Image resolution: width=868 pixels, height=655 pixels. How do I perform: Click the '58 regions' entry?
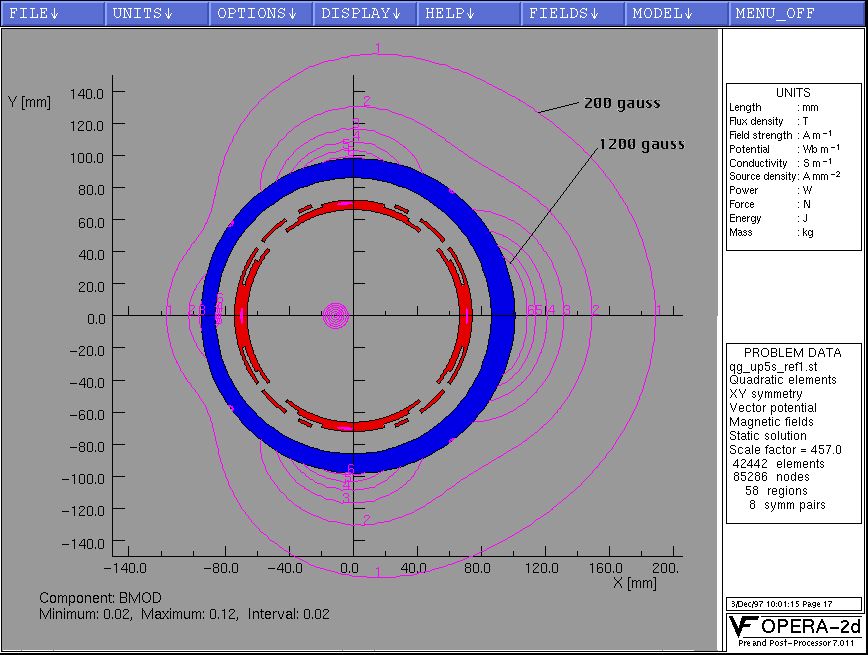[776, 491]
